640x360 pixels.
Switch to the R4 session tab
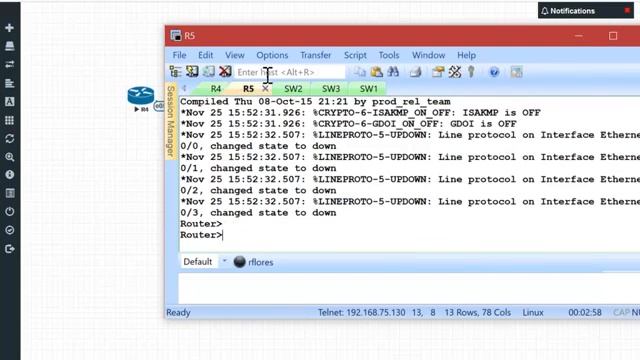coord(216,89)
